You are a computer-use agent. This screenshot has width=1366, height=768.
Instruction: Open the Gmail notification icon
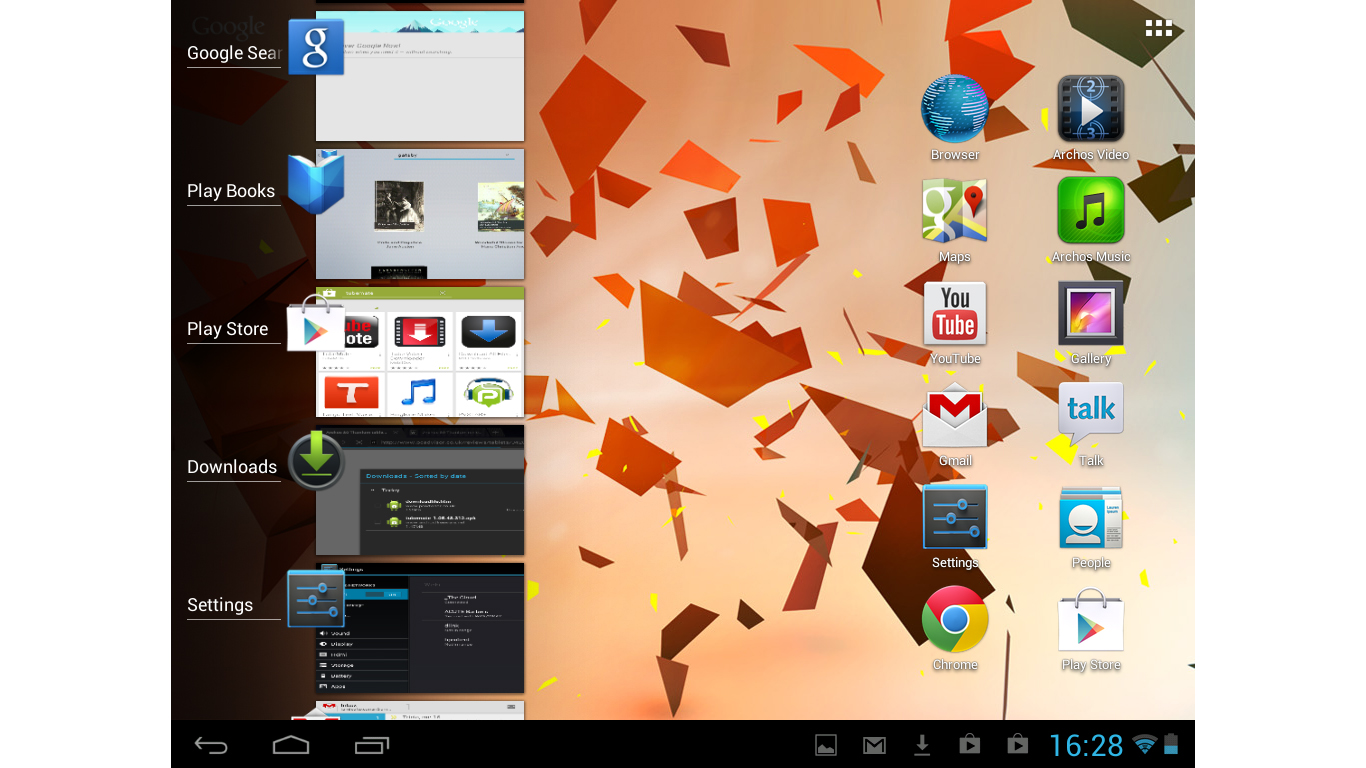(874, 745)
